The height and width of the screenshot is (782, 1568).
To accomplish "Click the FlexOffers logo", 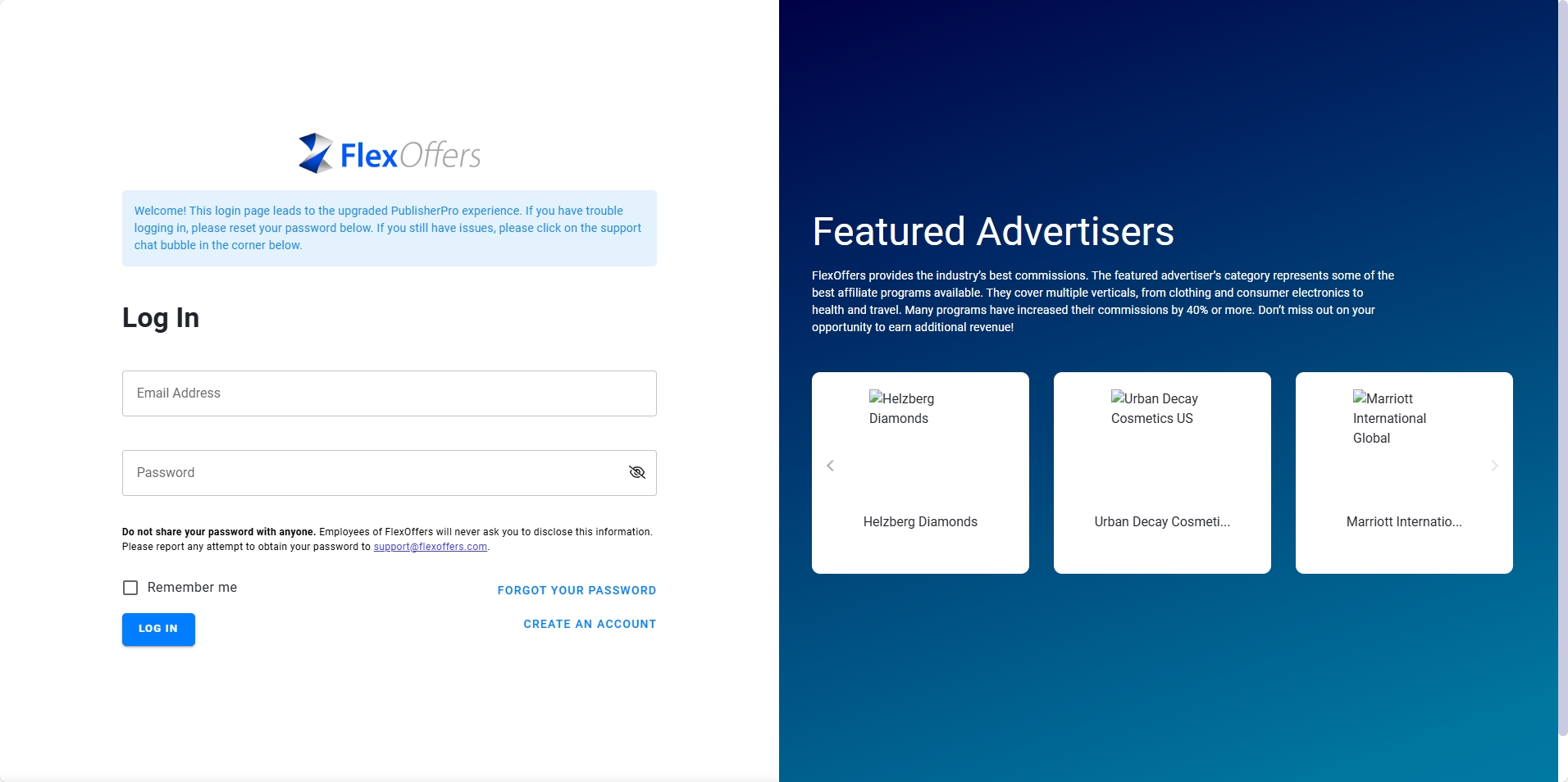I will tap(390, 153).
